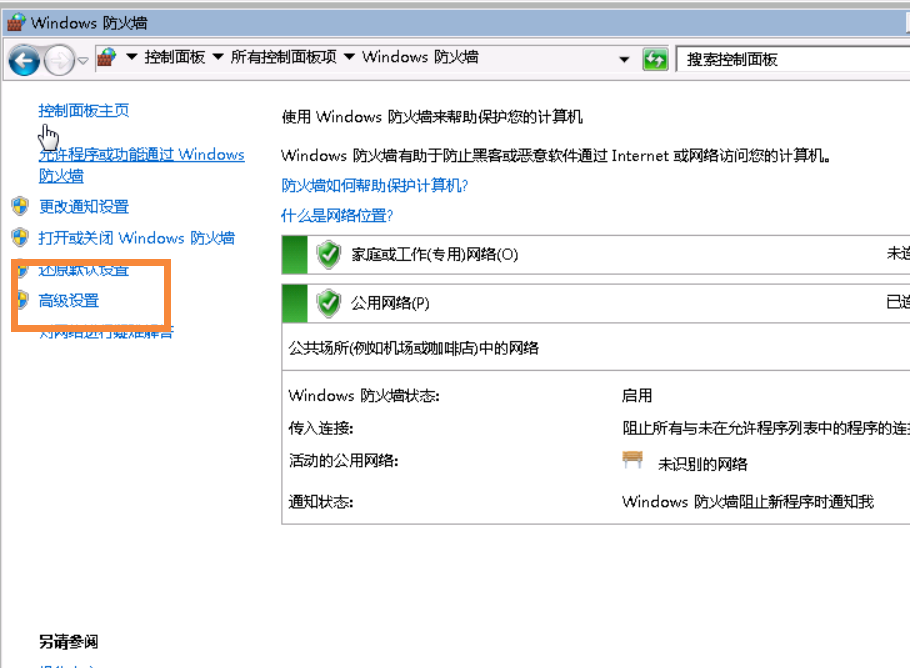
Task: Click shield icon beside 打开或关闭 Windows 防火墙
Action: pos(20,237)
